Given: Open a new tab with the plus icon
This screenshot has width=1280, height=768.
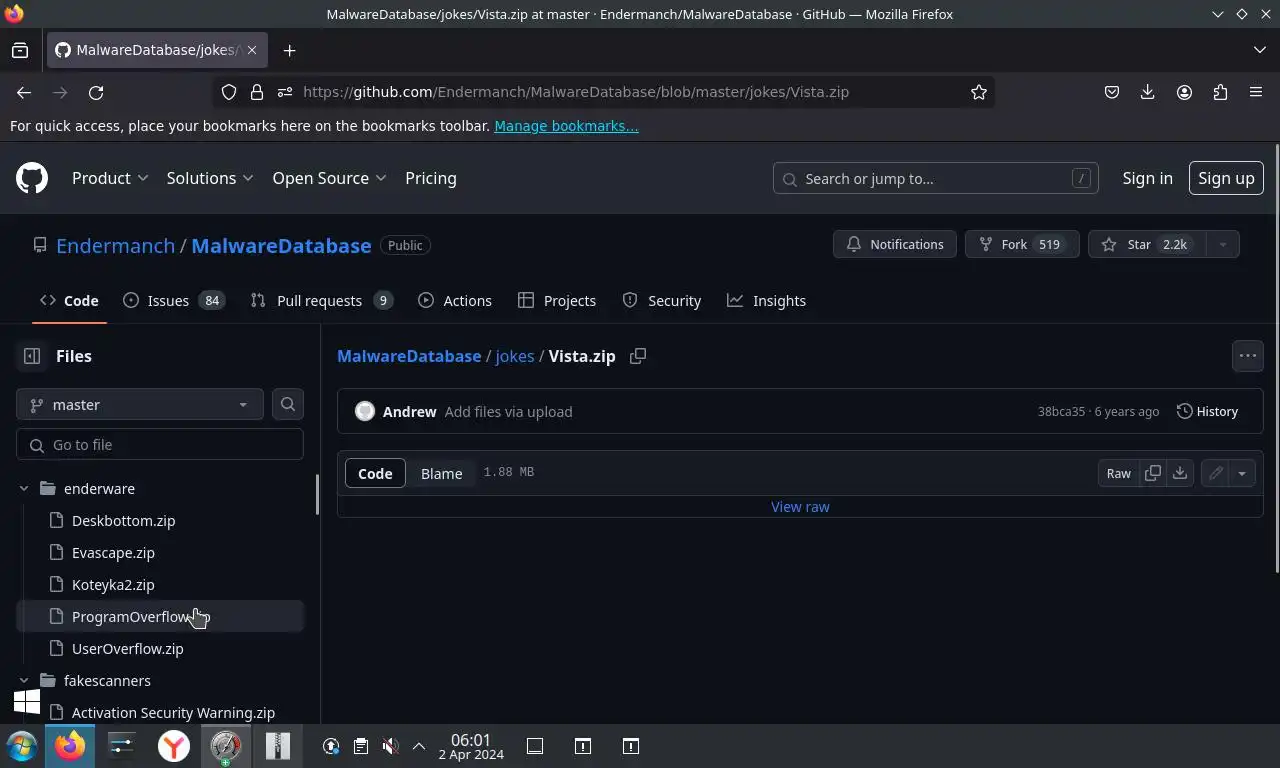Looking at the screenshot, I should (x=289, y=50).
